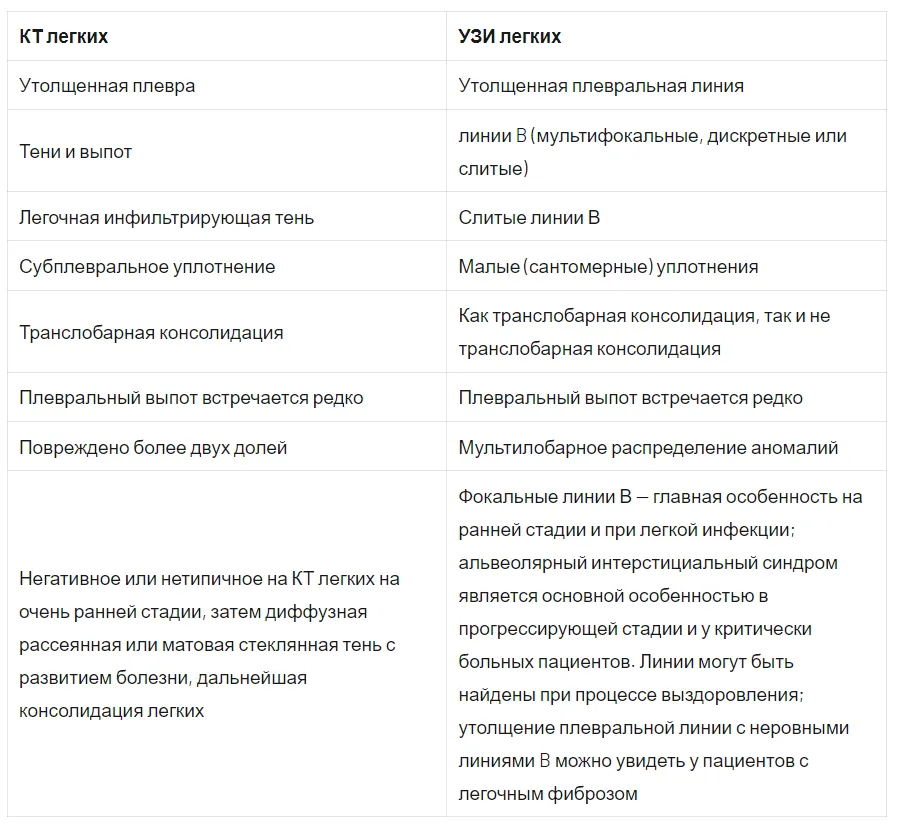Screen dimensions: 900x828
Task: Click the 'Тени и выпот' cell
Action: pos(76,152)
